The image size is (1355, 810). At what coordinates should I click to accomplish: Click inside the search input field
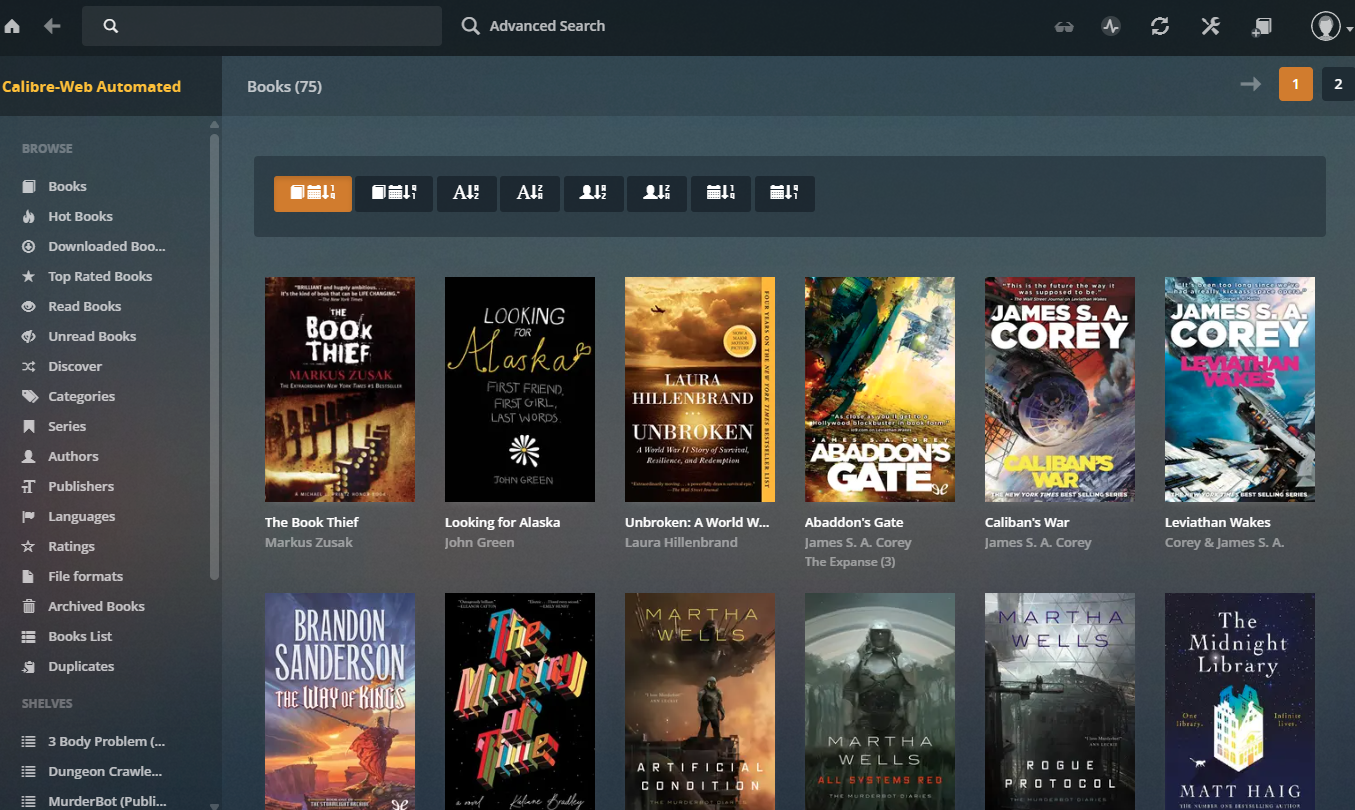(262, 26)
